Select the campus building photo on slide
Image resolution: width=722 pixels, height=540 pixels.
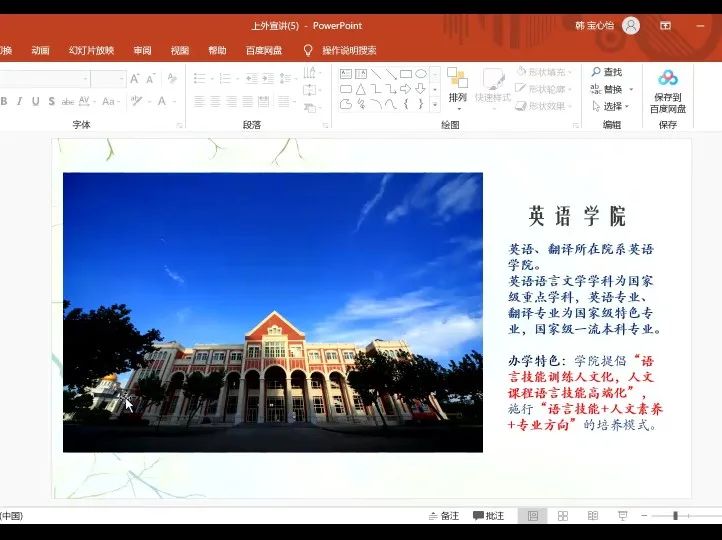point(272,312)
